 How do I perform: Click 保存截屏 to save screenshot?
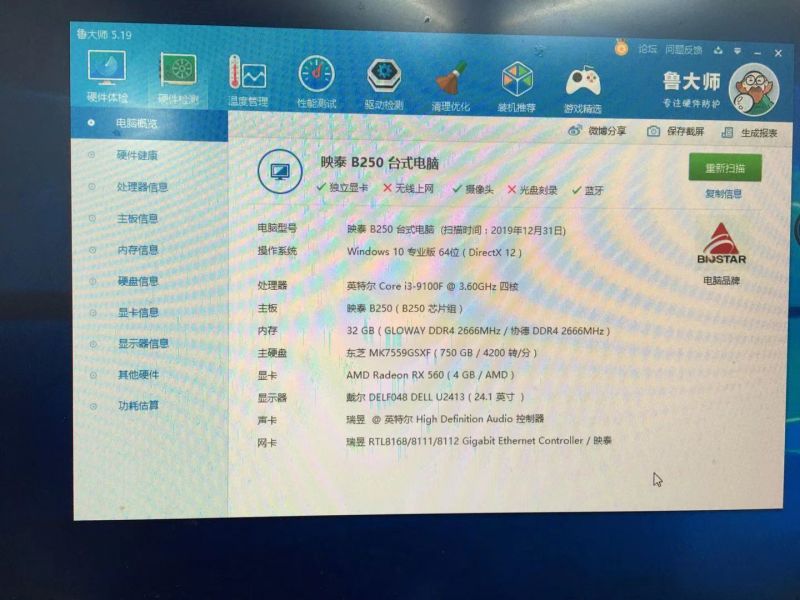[676, 132]
